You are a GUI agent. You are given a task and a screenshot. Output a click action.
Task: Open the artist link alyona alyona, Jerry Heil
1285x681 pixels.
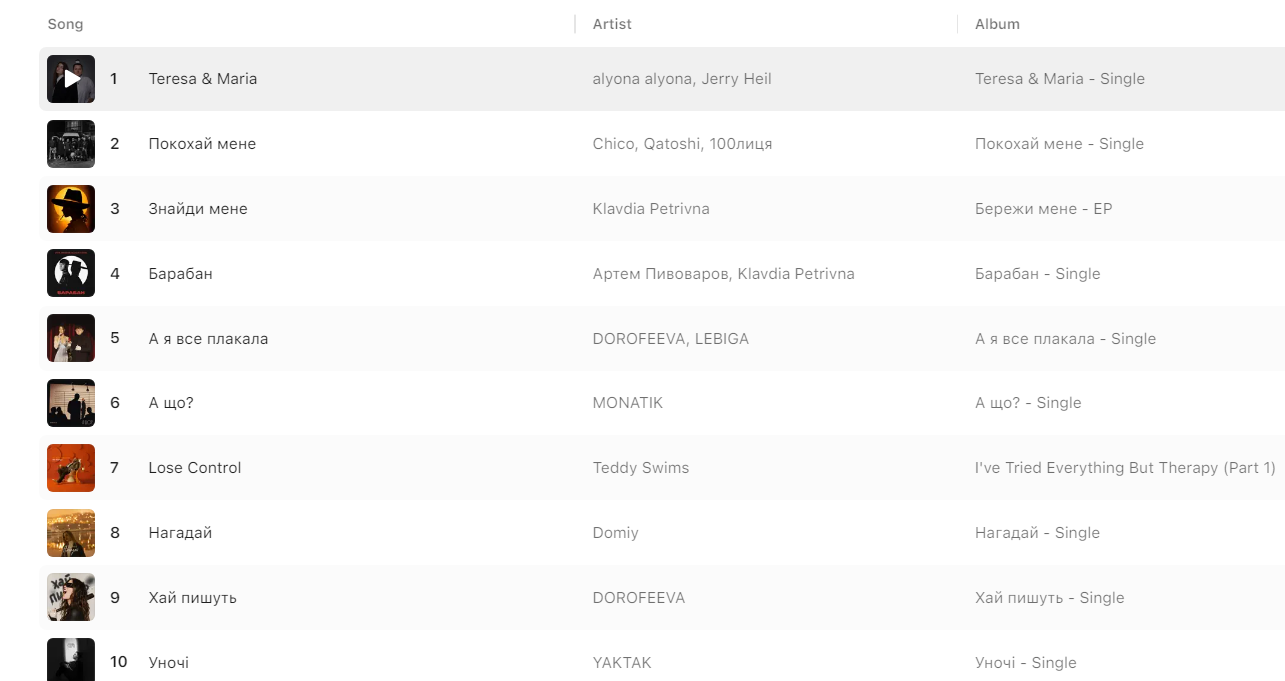682,79
